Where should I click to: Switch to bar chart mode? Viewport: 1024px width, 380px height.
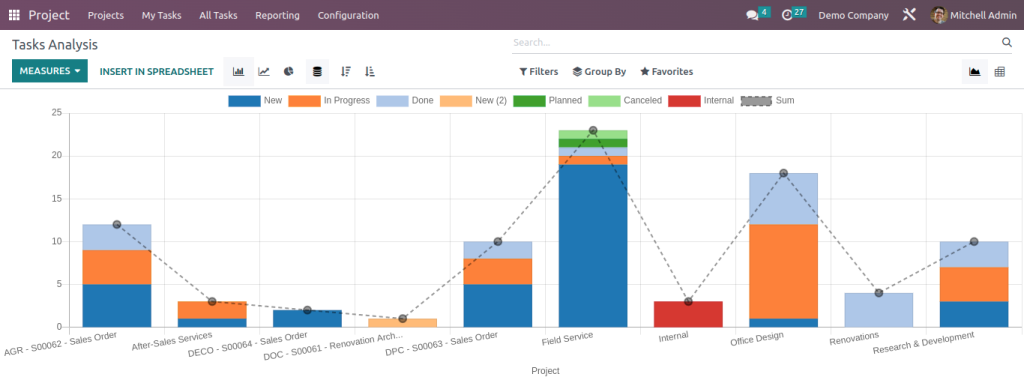[x=238, y=71]
